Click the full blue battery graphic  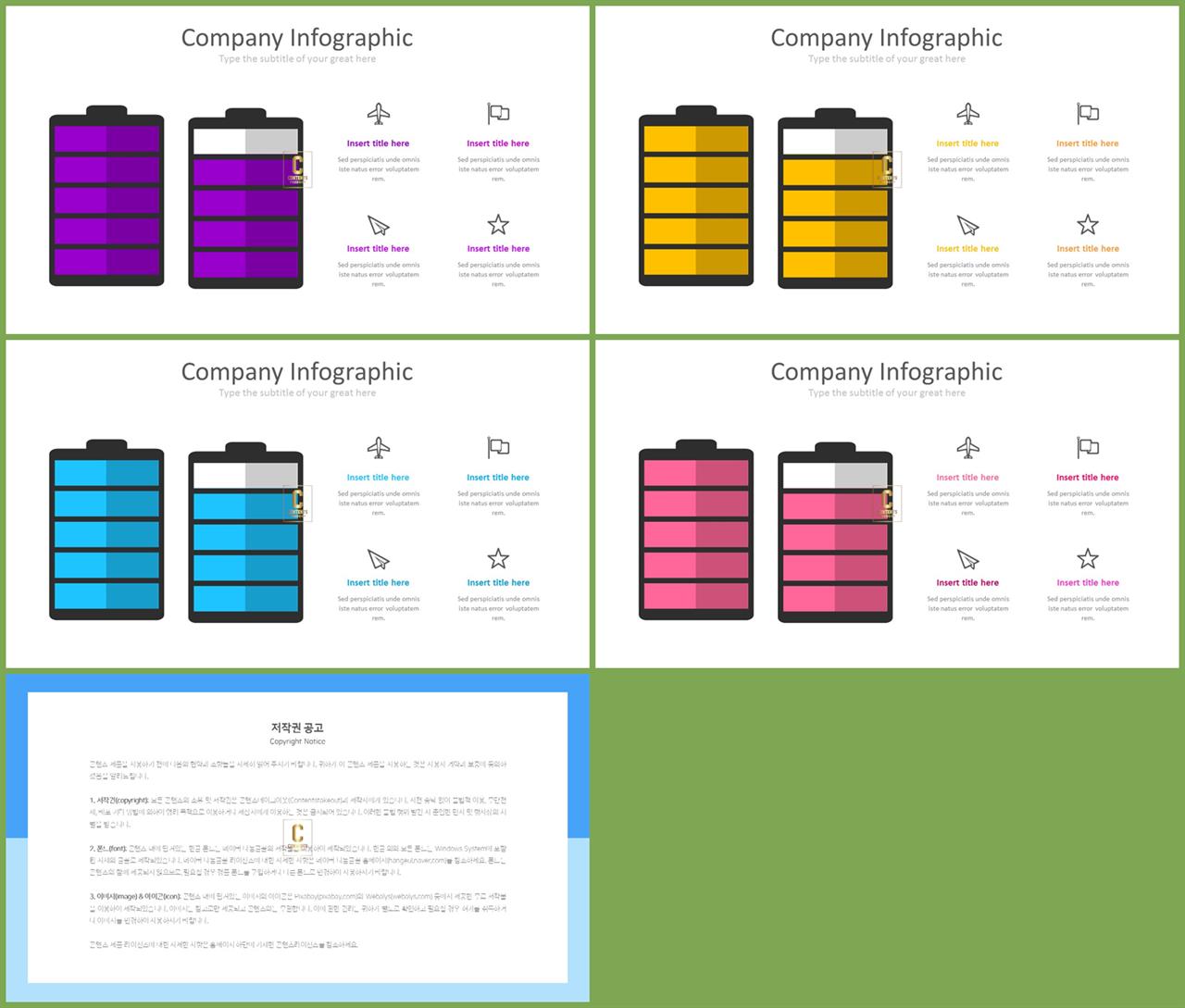pyautogui.click(x=106, y=529)
